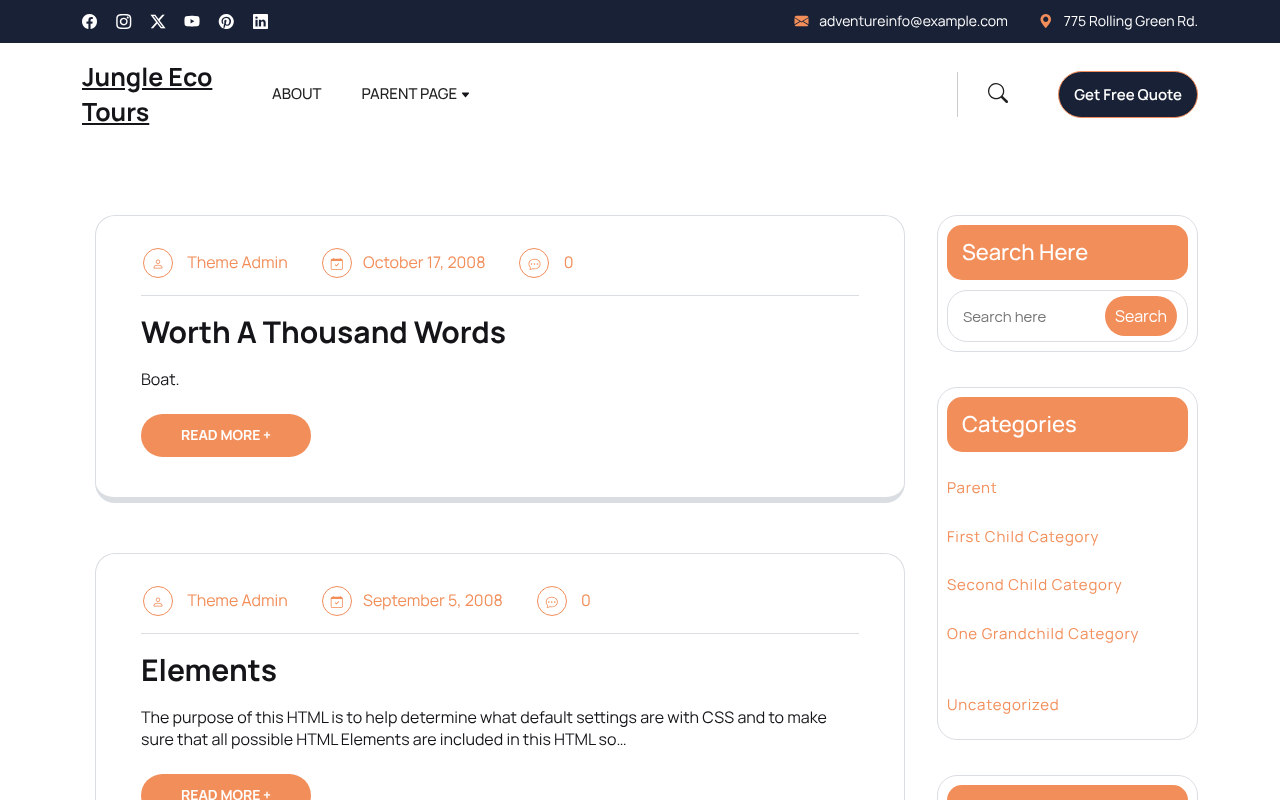
Task: Click the email envelope icon
Action: click(x=801, y=21)
